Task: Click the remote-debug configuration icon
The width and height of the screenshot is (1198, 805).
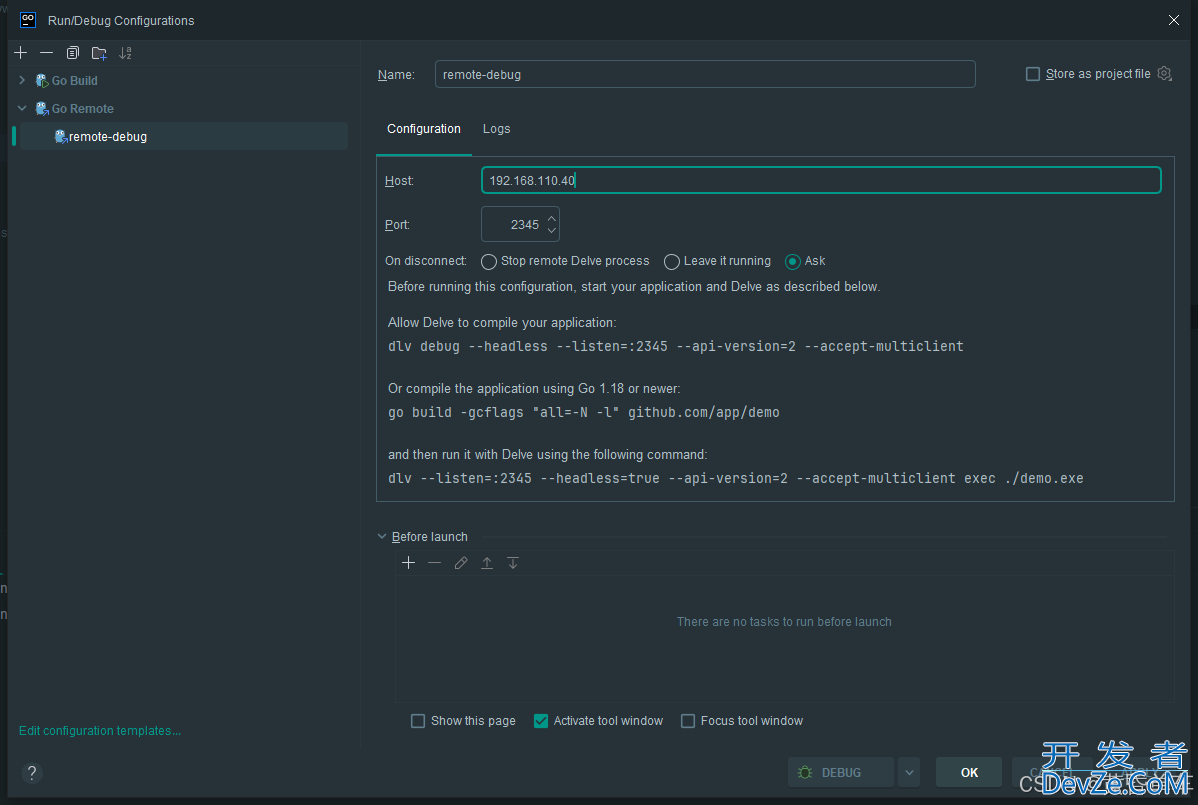Action: coord(61,137)
